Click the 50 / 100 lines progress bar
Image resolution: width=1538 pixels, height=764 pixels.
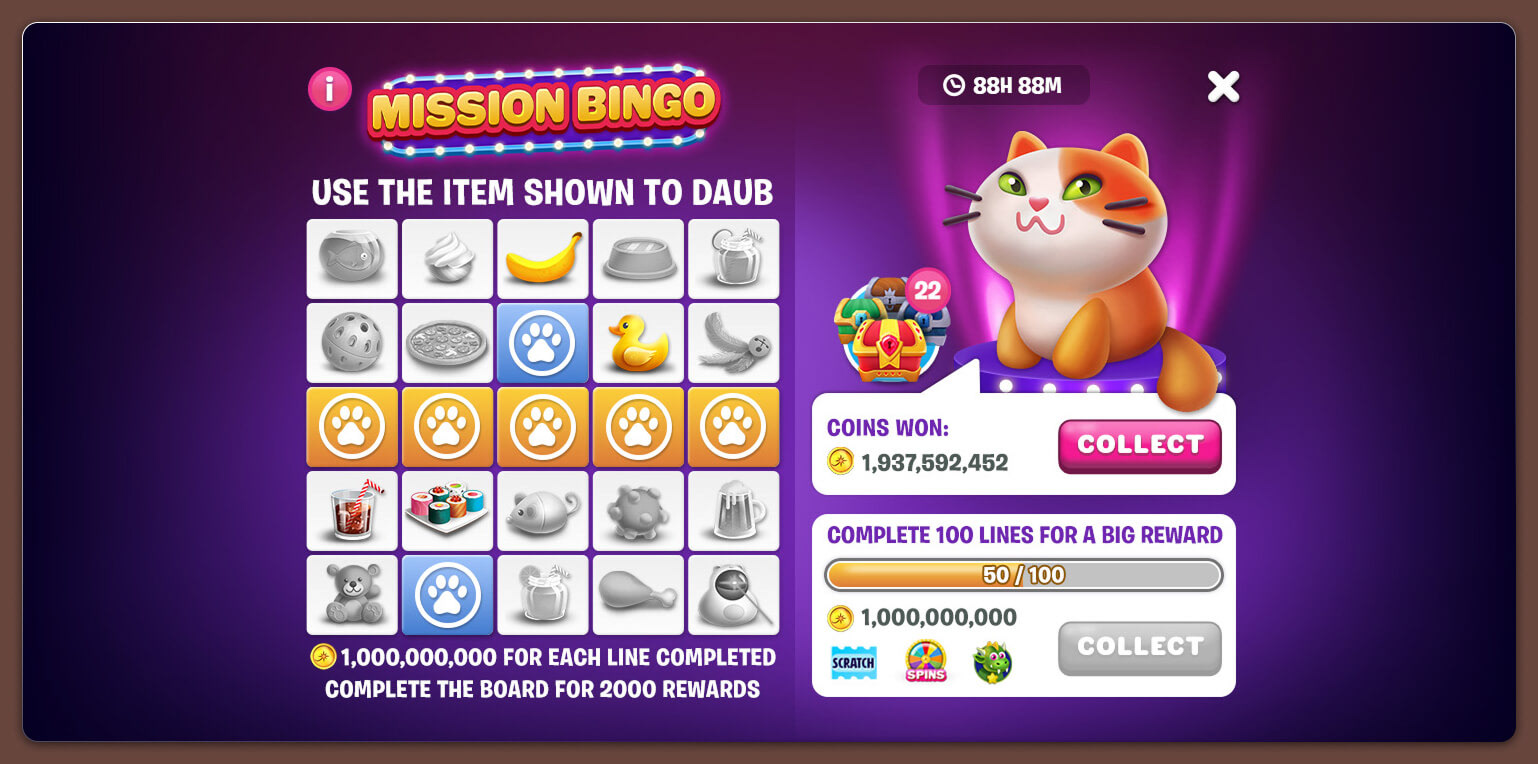[1024, 575]
